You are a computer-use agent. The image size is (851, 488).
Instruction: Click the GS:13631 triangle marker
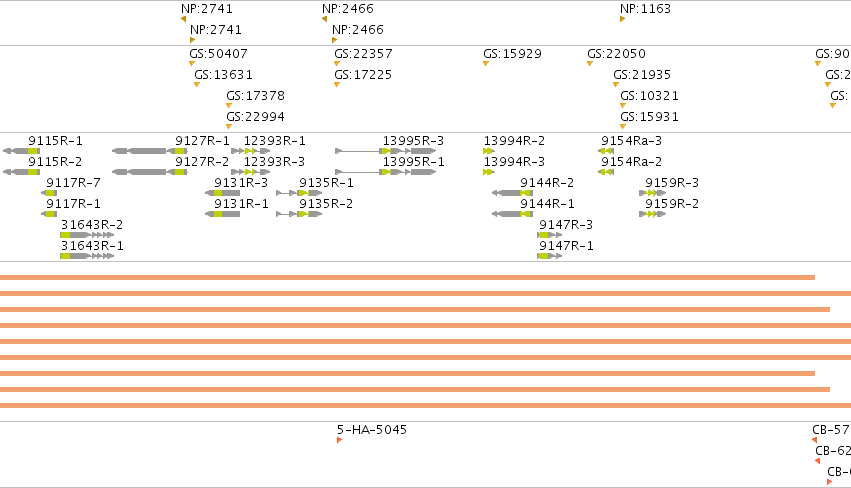coord(197,85)
